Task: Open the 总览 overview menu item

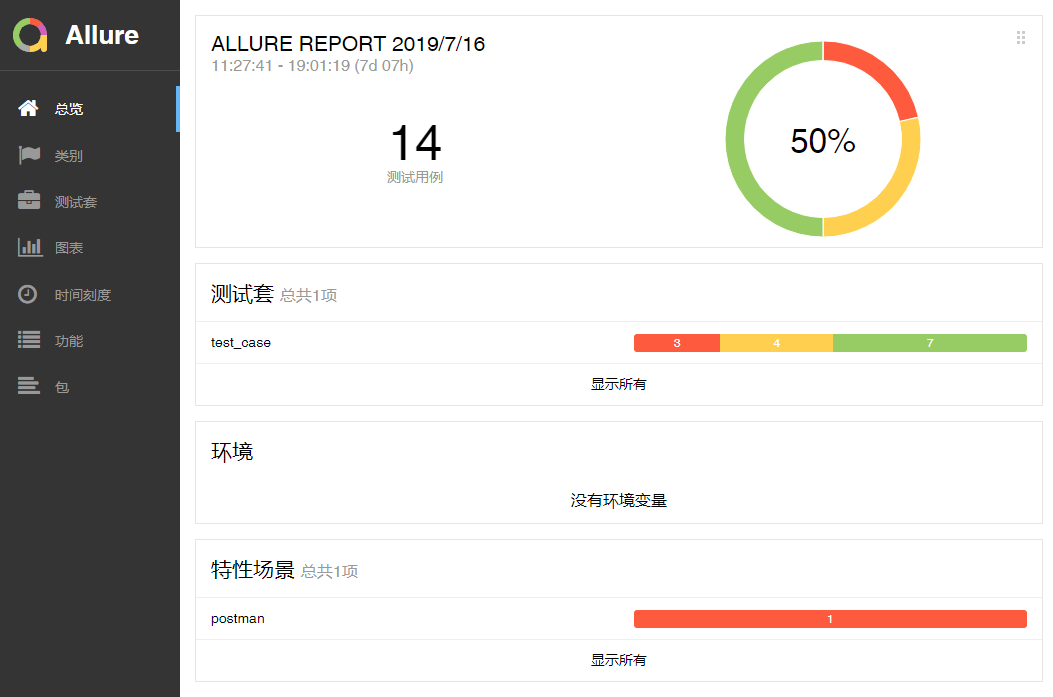Action: (89, 109)
